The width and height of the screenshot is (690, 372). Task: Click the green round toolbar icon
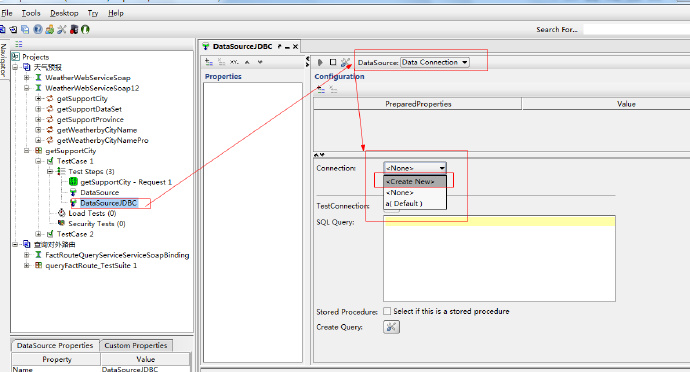85,29
